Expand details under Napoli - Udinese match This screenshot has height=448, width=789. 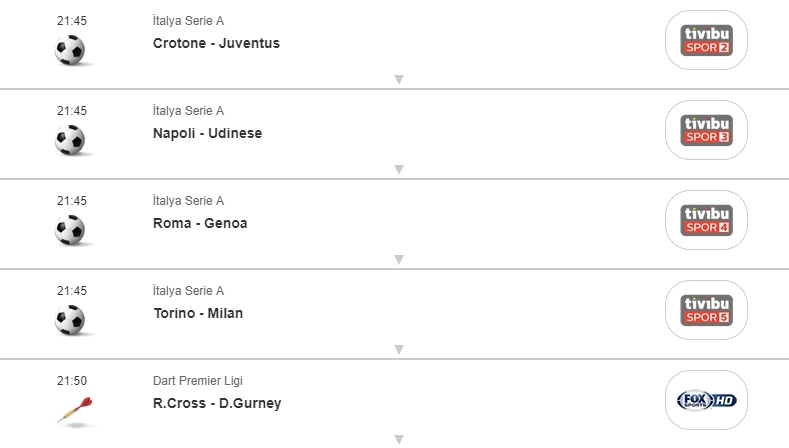coord(398,170)
